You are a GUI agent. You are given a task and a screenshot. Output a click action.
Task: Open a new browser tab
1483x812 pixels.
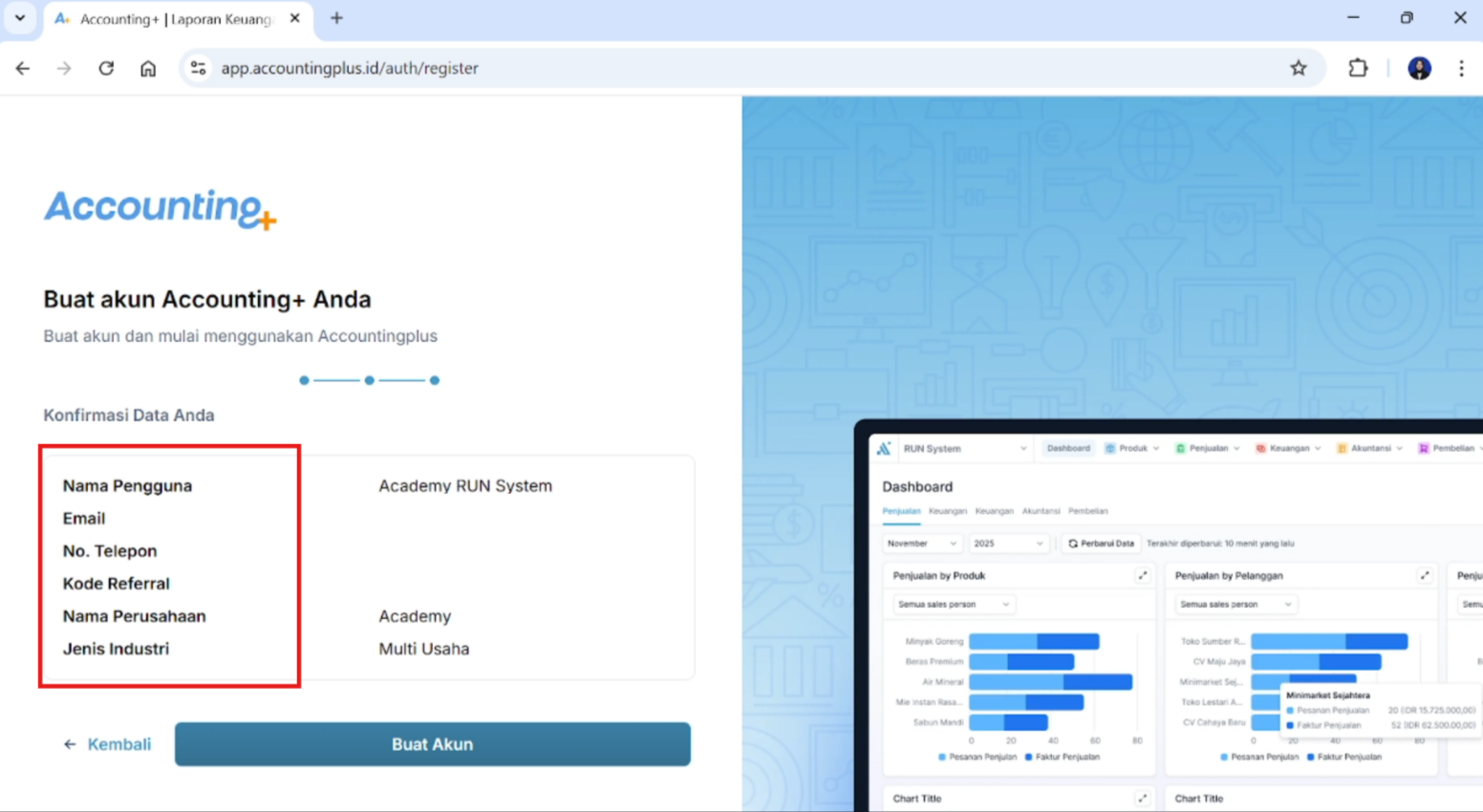[336, 18]
